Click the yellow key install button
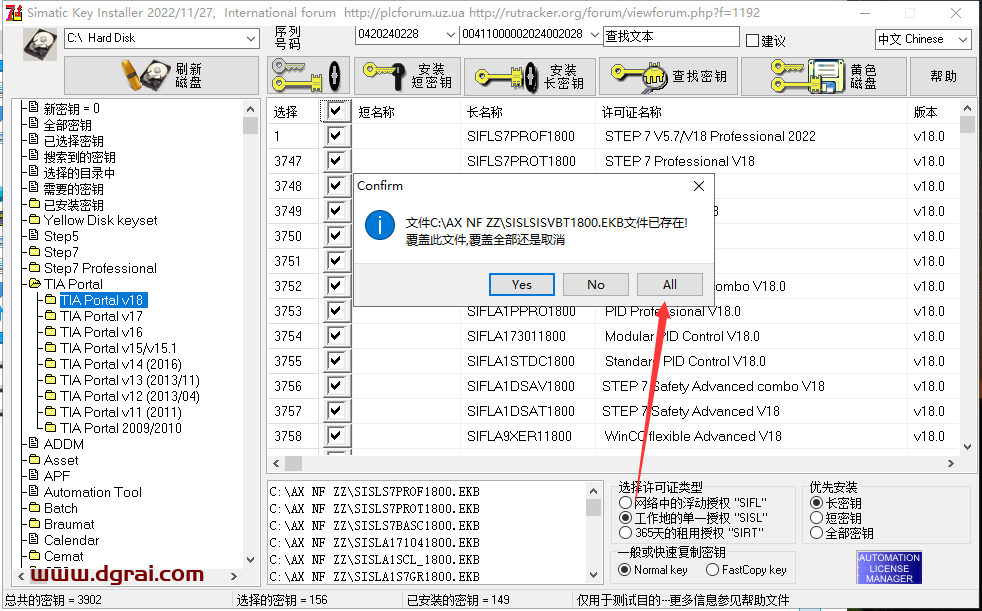The width and height of the screenshot is (982, 611). [x=308, y=76]
